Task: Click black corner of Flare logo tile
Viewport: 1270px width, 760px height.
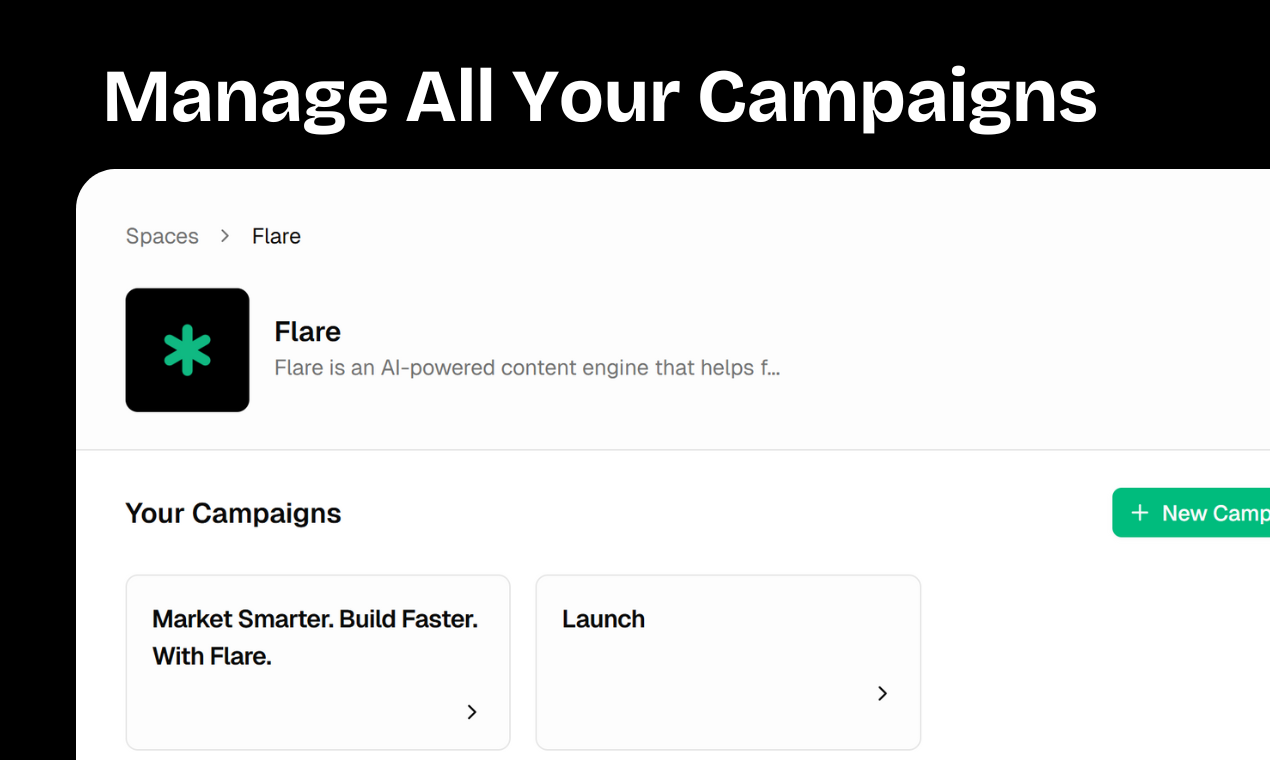Action: point(137,300)
